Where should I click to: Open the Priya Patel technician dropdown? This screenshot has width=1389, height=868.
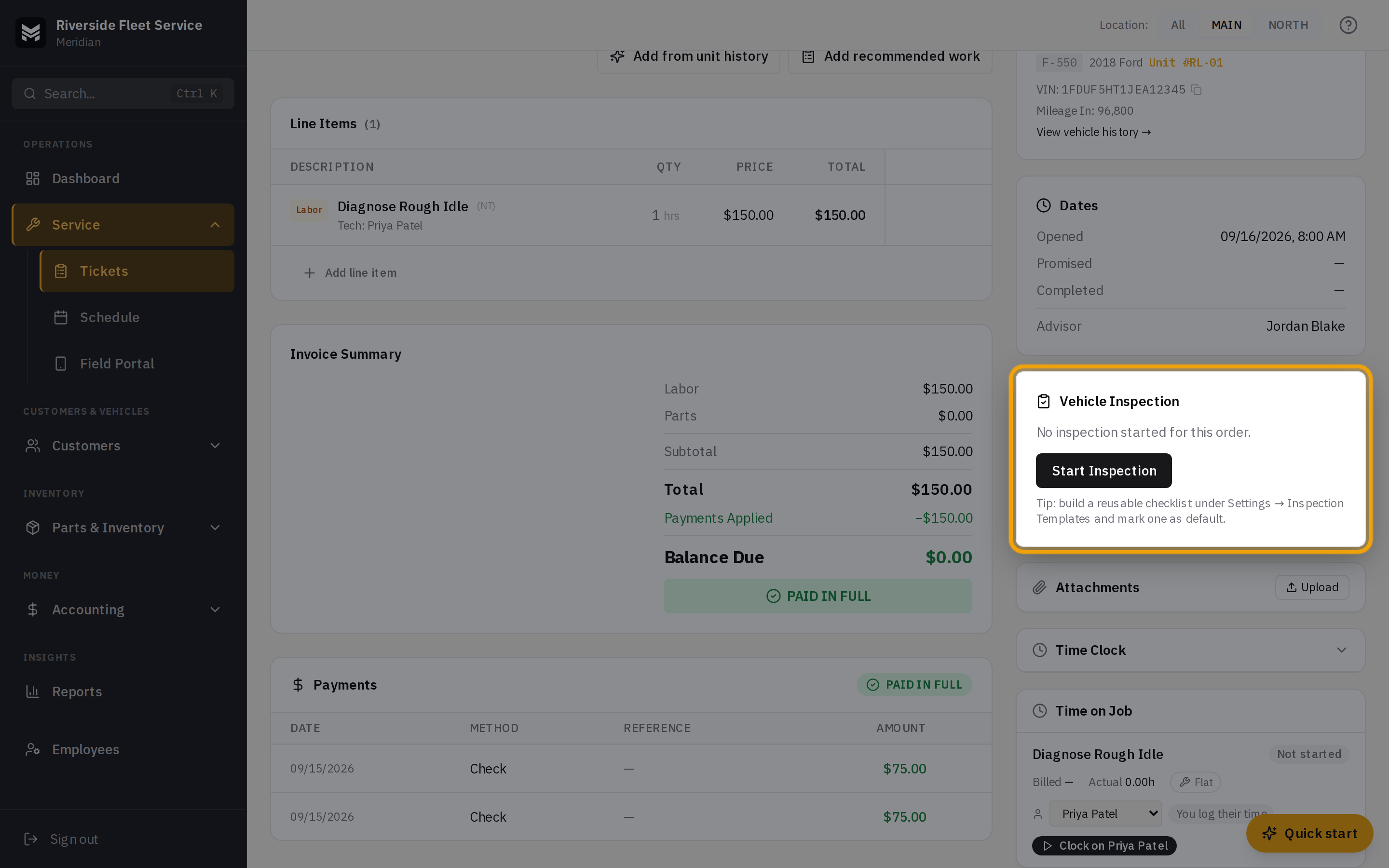(1105, 814)
